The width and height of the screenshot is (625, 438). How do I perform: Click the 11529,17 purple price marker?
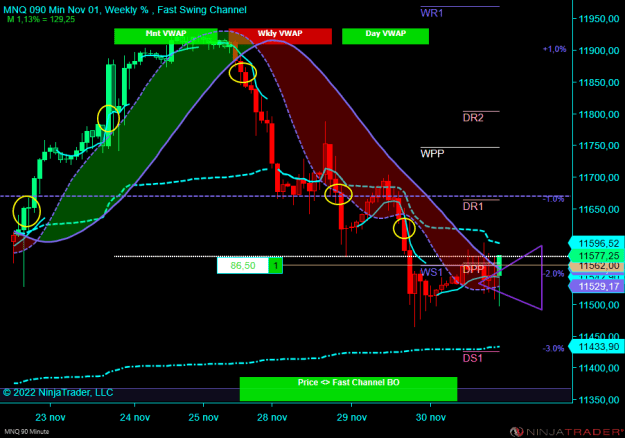[x=596, y=286]
